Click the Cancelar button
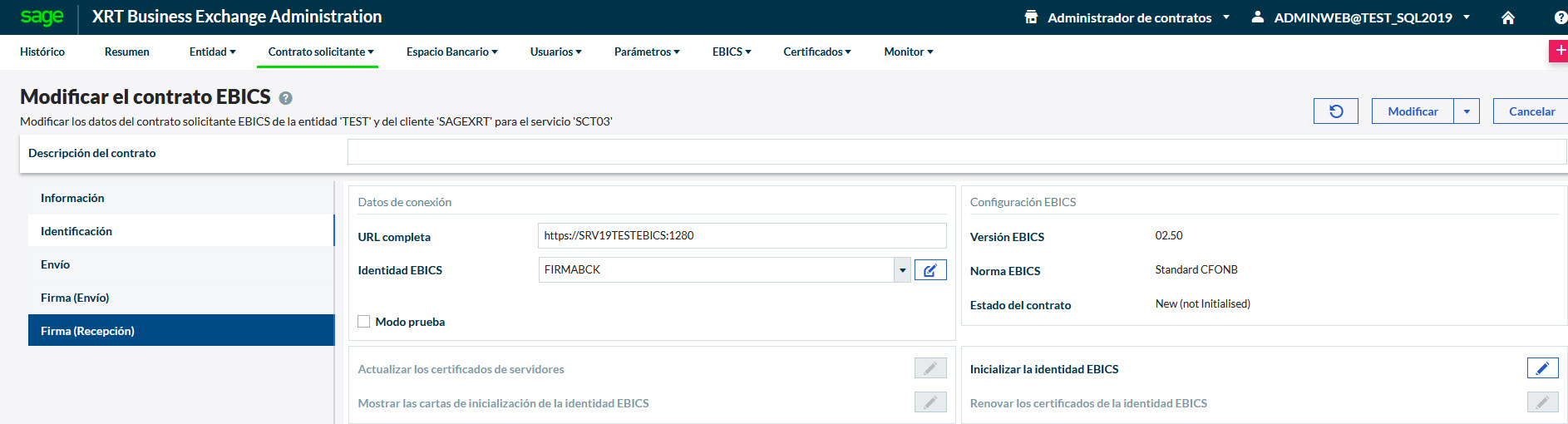 pyautogui.click(x=1531, y=111)
